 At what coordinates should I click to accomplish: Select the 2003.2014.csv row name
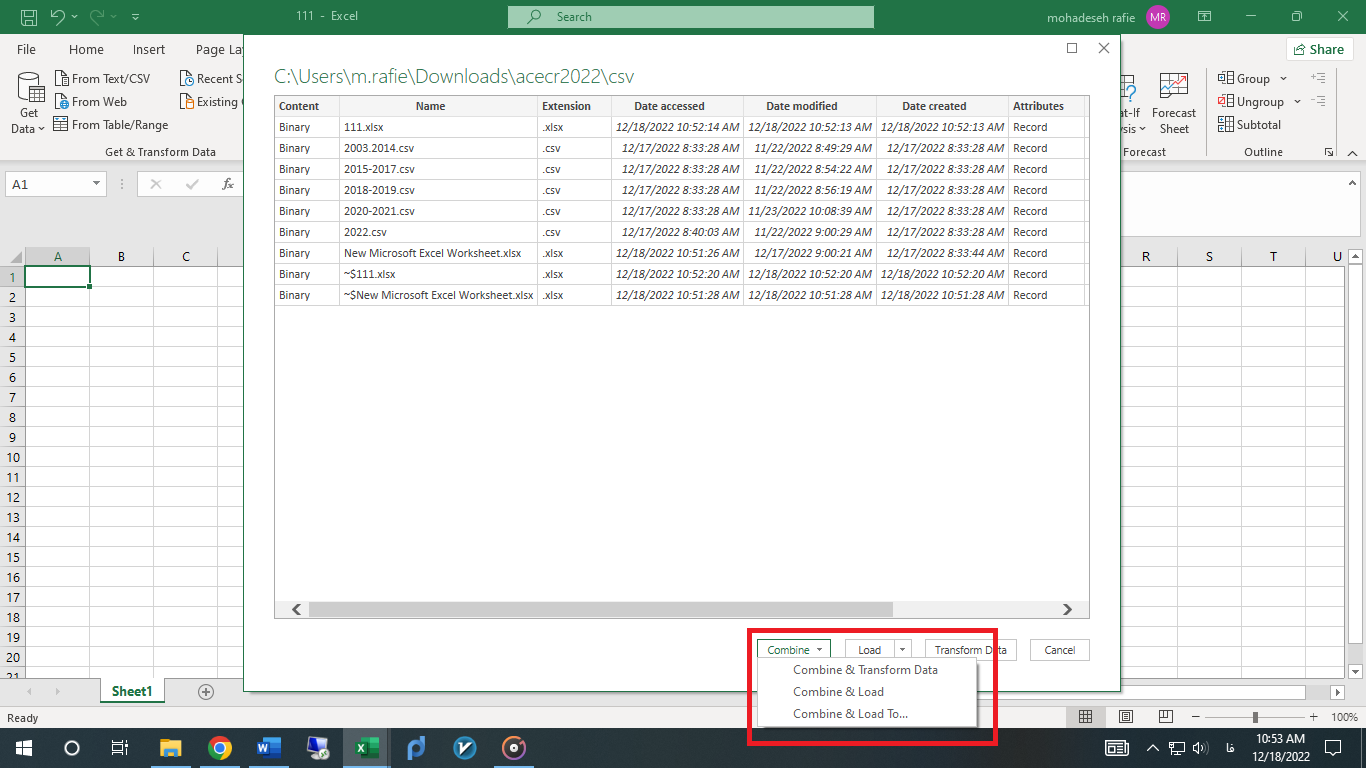click(x=379, y=148)
